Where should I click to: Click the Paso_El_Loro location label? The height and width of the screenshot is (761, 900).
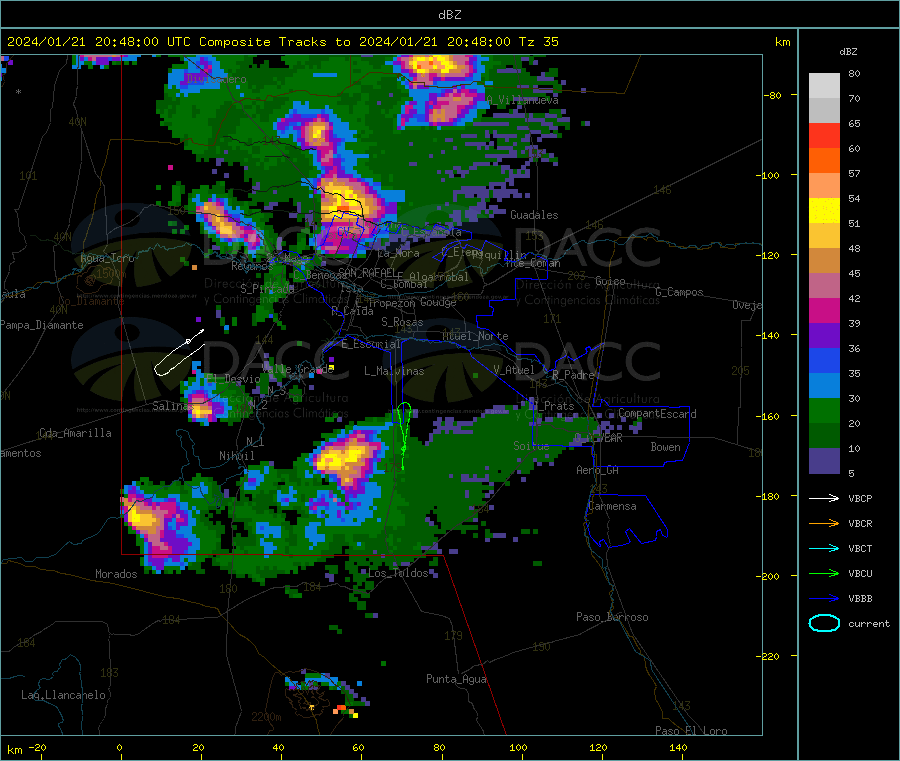(x=691, y=731)
